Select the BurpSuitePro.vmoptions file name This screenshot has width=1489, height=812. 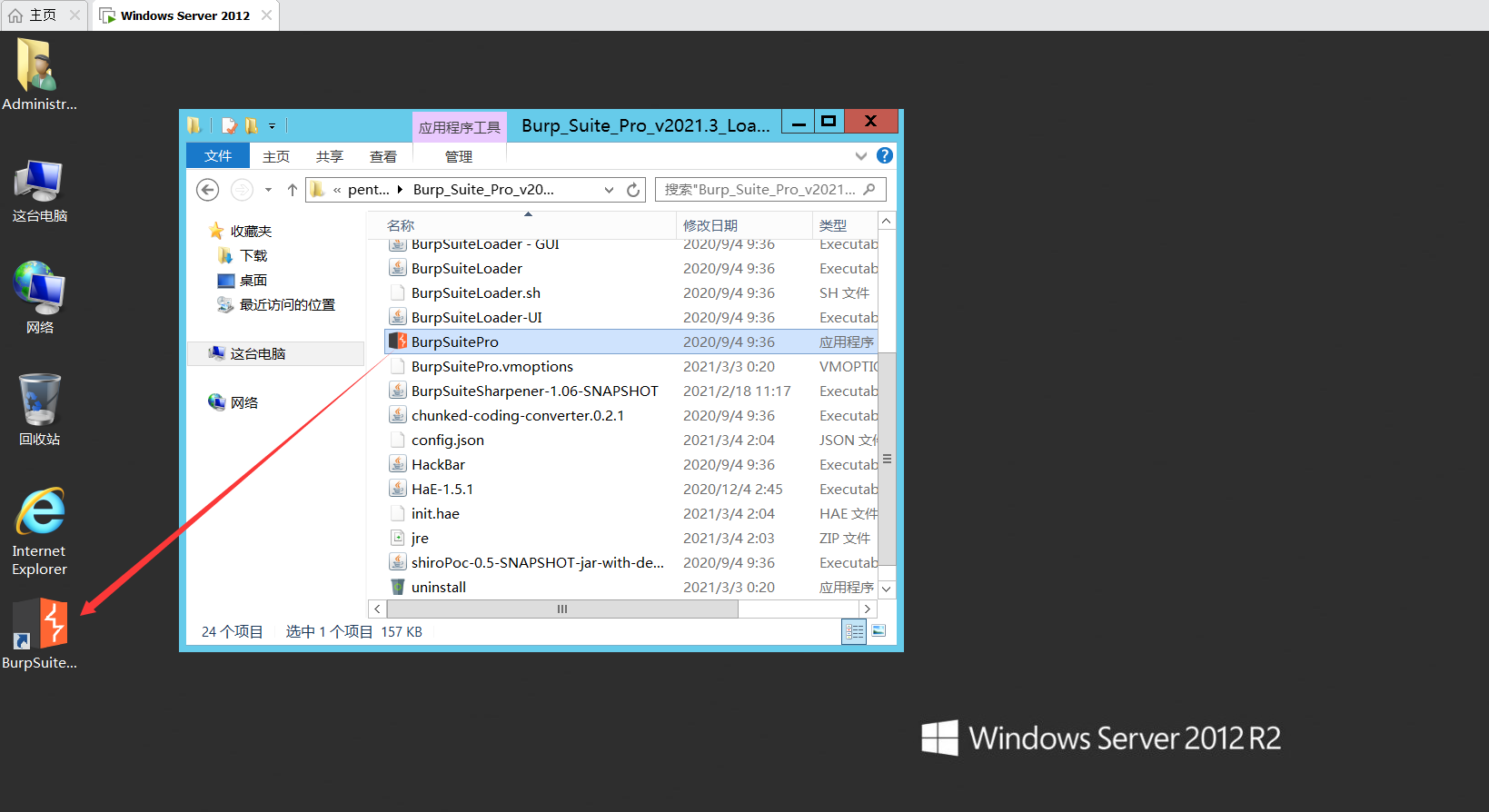point(492,366)
